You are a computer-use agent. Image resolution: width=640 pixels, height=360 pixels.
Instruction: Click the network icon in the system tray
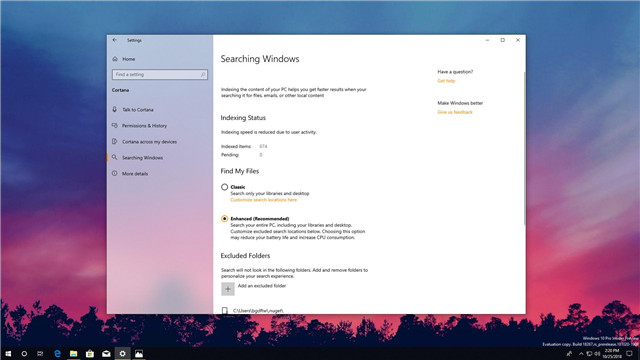(589, 353)
